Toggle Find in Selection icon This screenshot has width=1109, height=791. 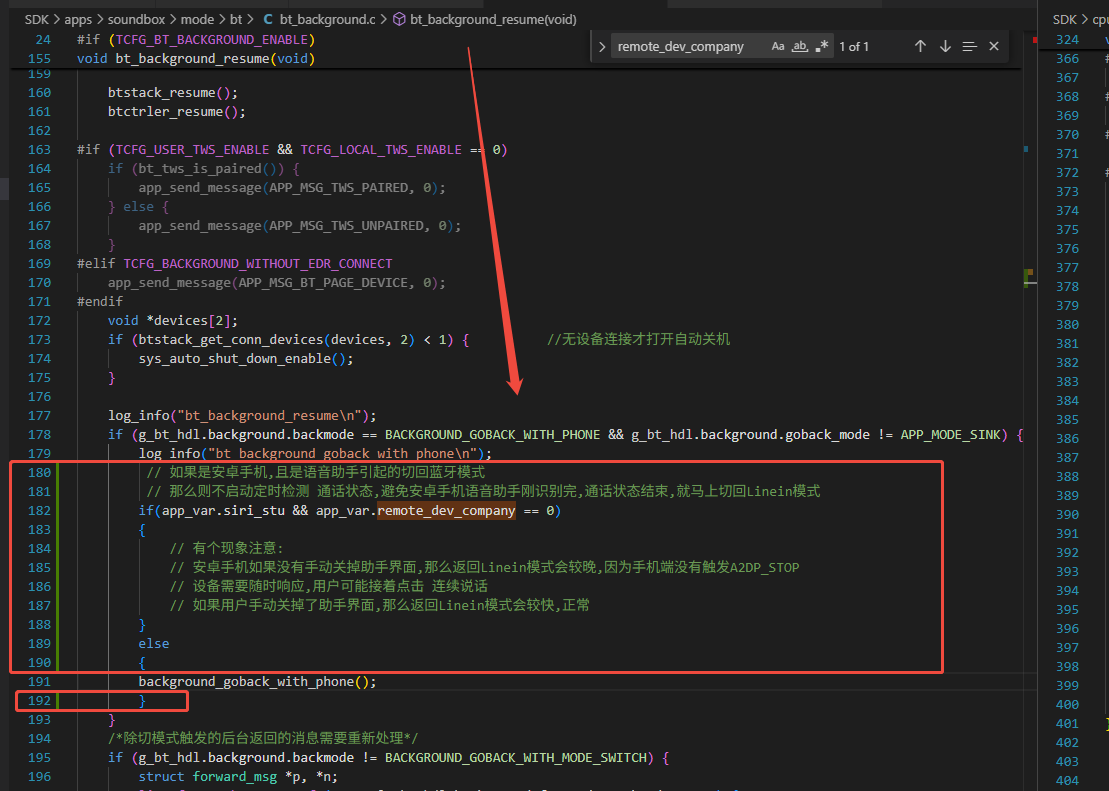pyautogui.click(x=970, y=46)
